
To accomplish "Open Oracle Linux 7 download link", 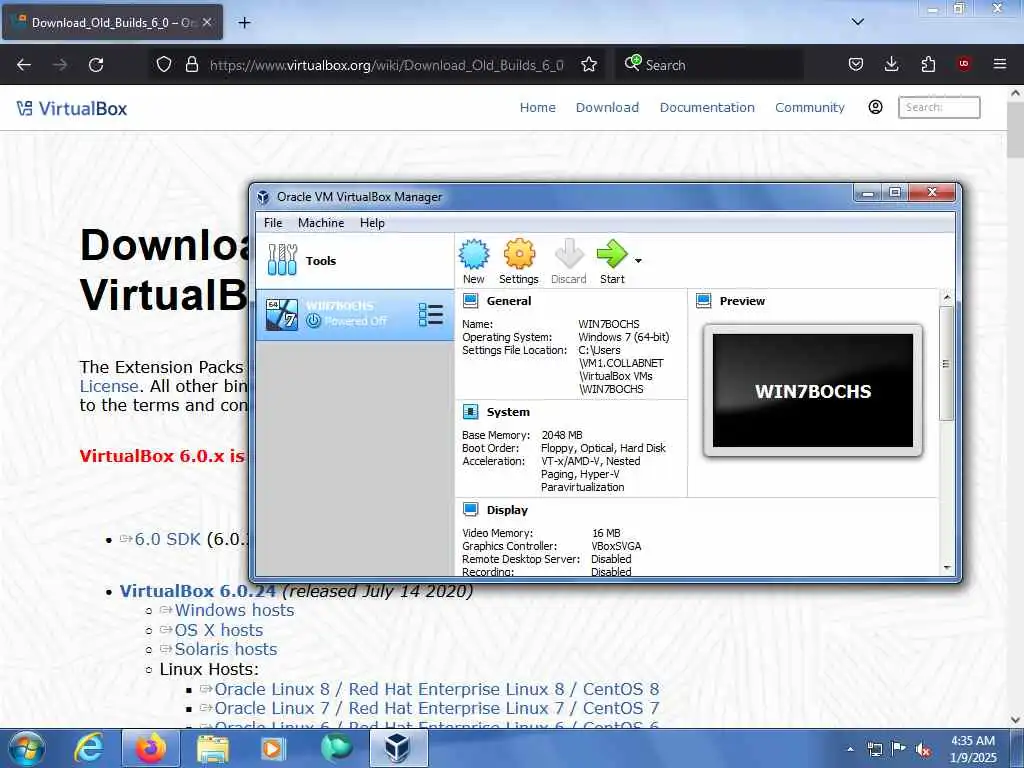I will tap(436, 708).
